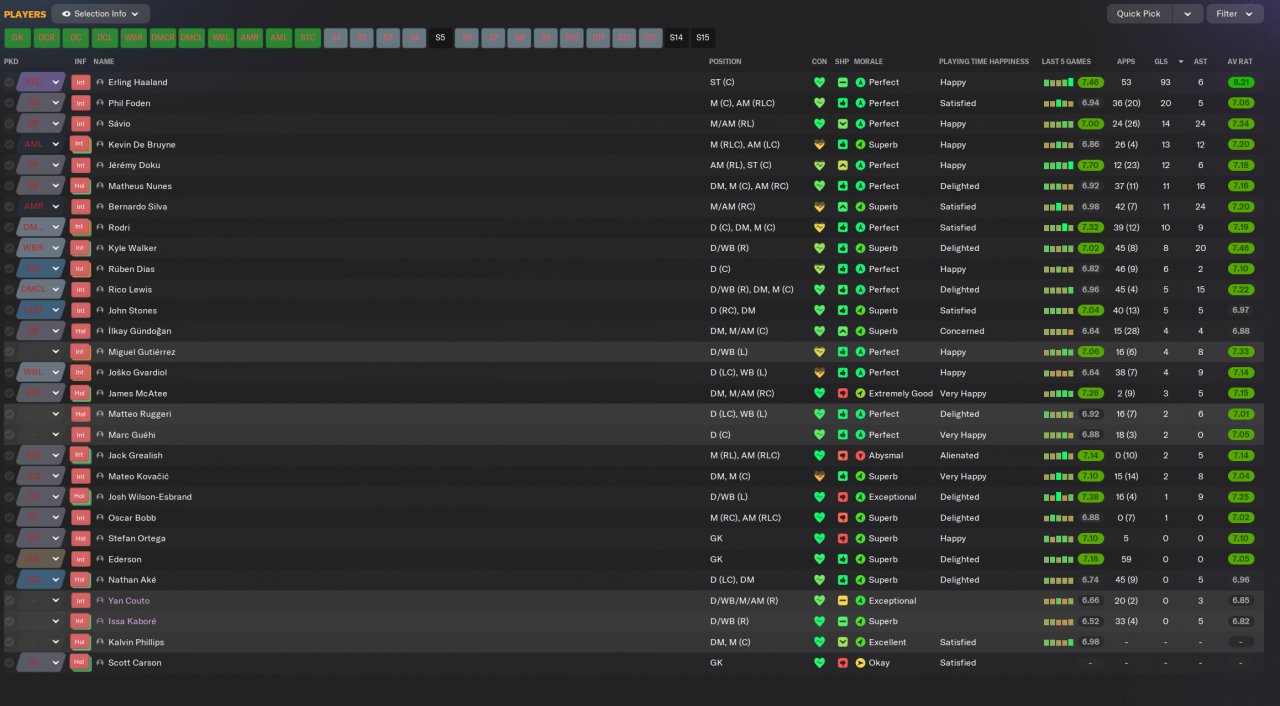Sort by the AV RAT column header

coord(1240,61)
